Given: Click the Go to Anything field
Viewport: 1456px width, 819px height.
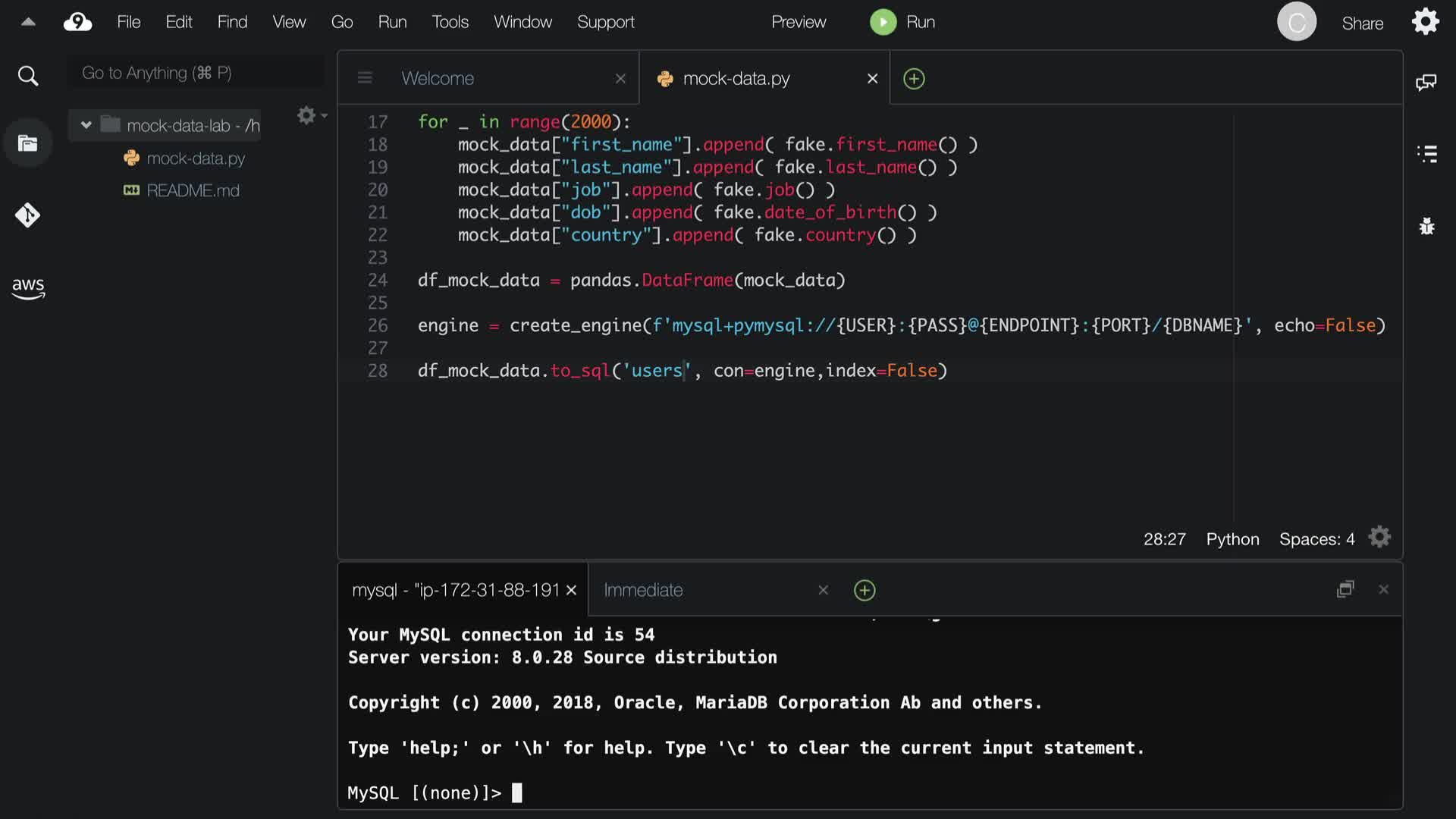Looking at the screenshot, I should (x=196, y=73).
